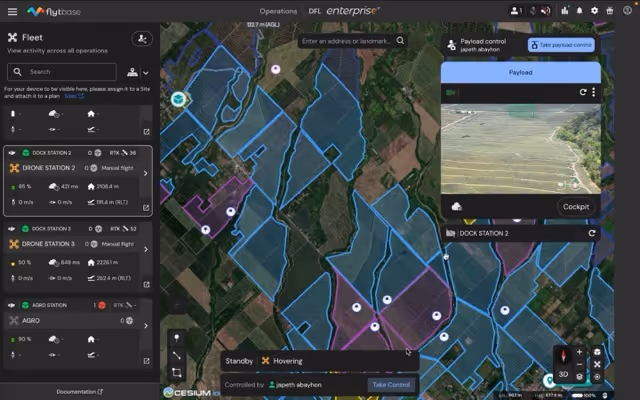Switch map to 3D view
This screenshot has height=400, width=640.
click(564, 374)
